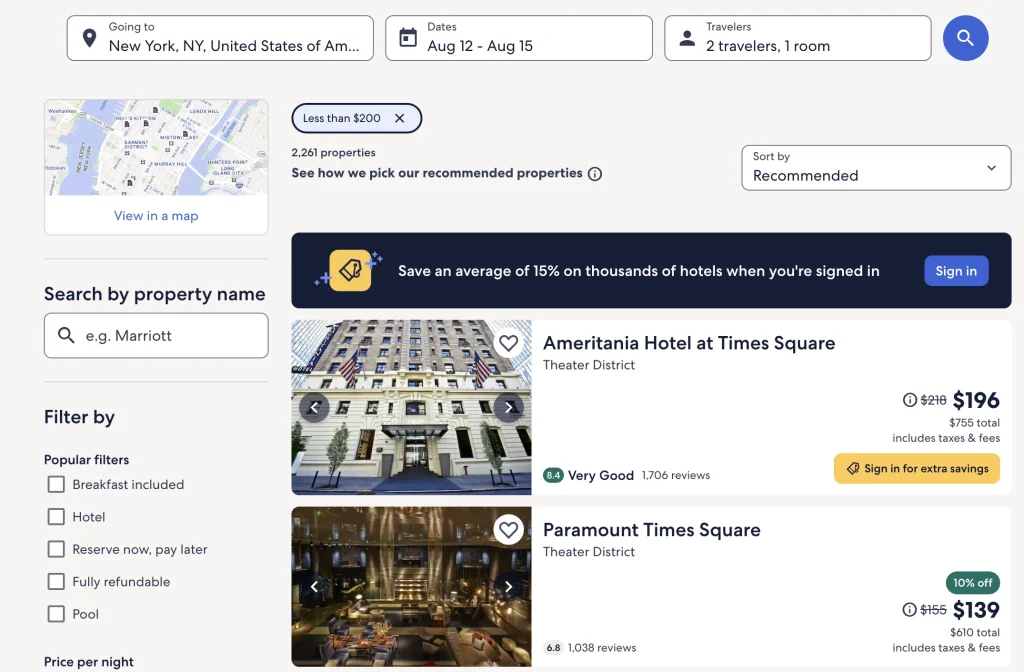Toggle Reserve now, pay later filter
The height and width of the screenshot is (672, 1024).
click(56, 549)
